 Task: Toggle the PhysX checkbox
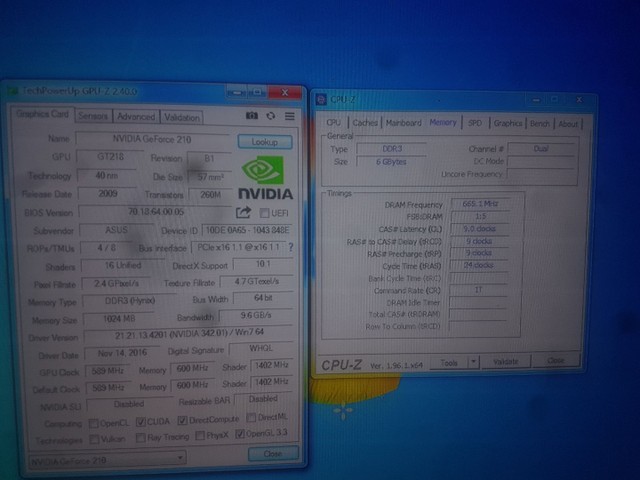[x=200, y=436]
